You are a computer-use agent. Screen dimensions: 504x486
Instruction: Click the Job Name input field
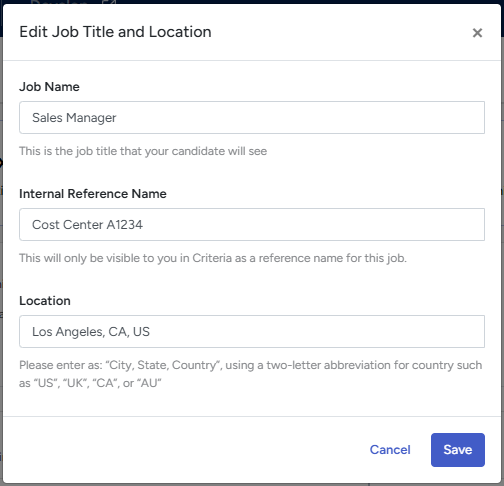(252, 118)
